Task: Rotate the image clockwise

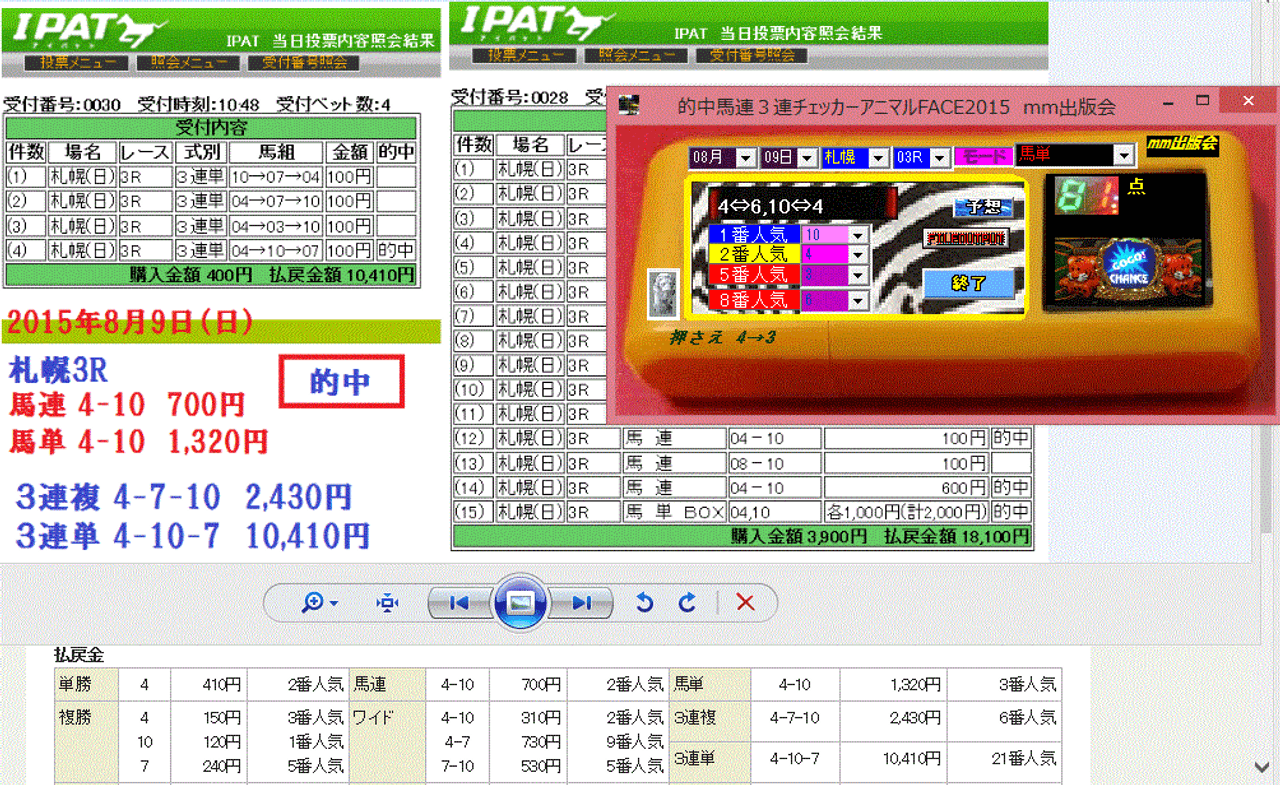Action: [687, 603]
